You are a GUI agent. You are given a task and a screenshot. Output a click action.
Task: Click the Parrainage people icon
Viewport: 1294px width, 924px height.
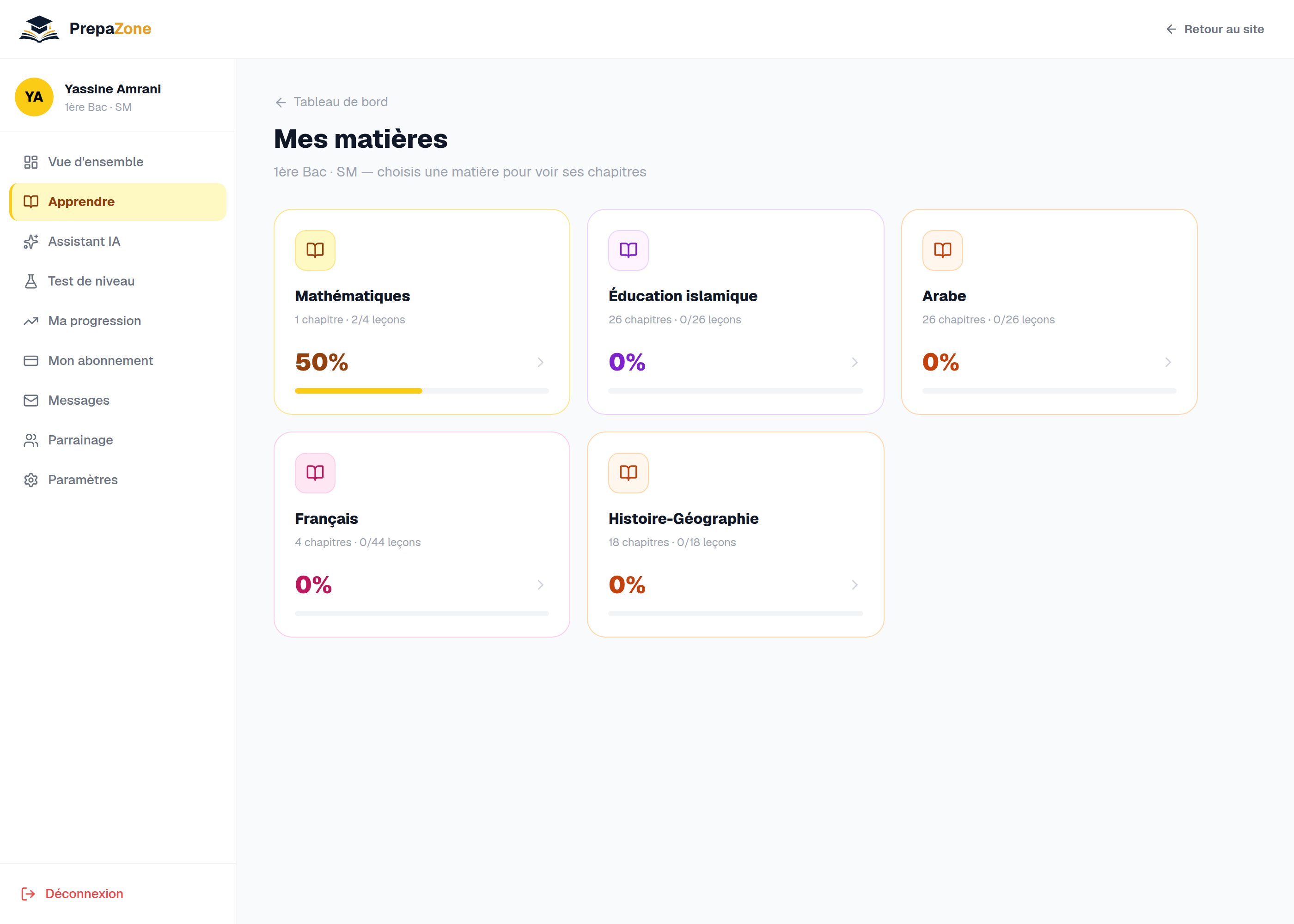pyautogui.click(x=31, y=440)
